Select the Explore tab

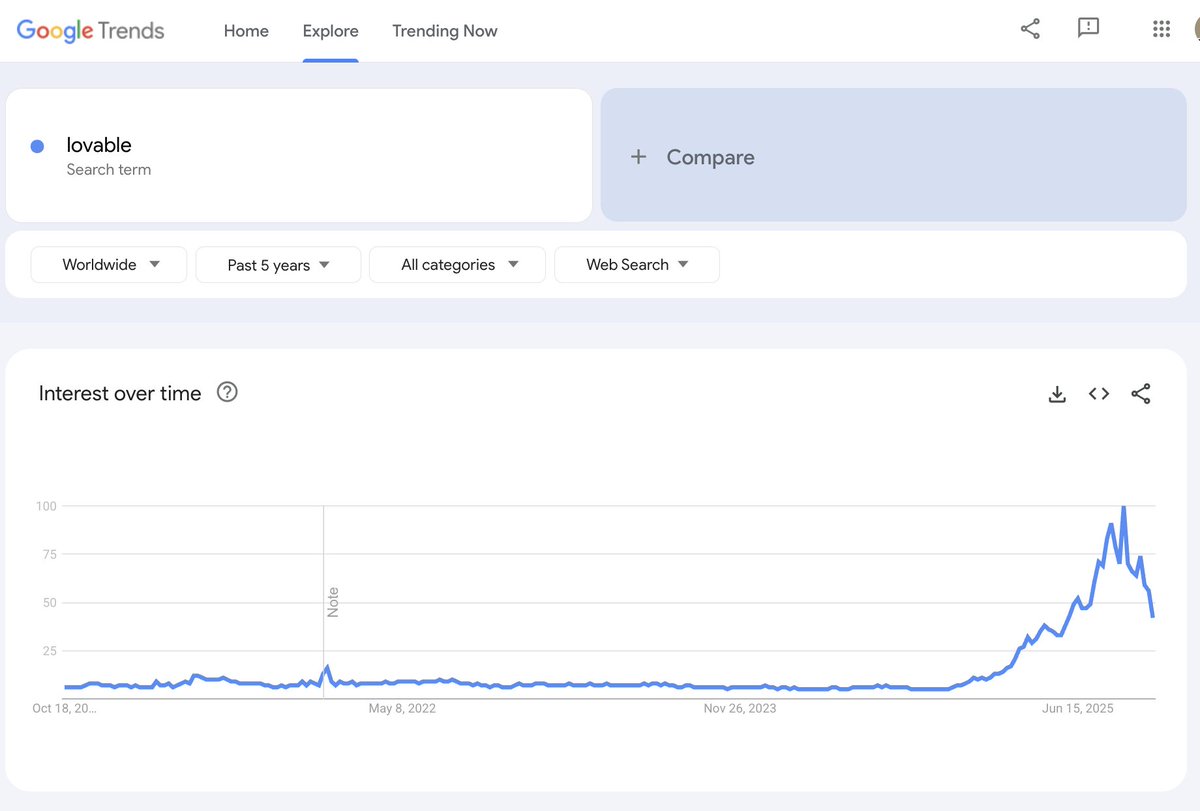[331, 31]
